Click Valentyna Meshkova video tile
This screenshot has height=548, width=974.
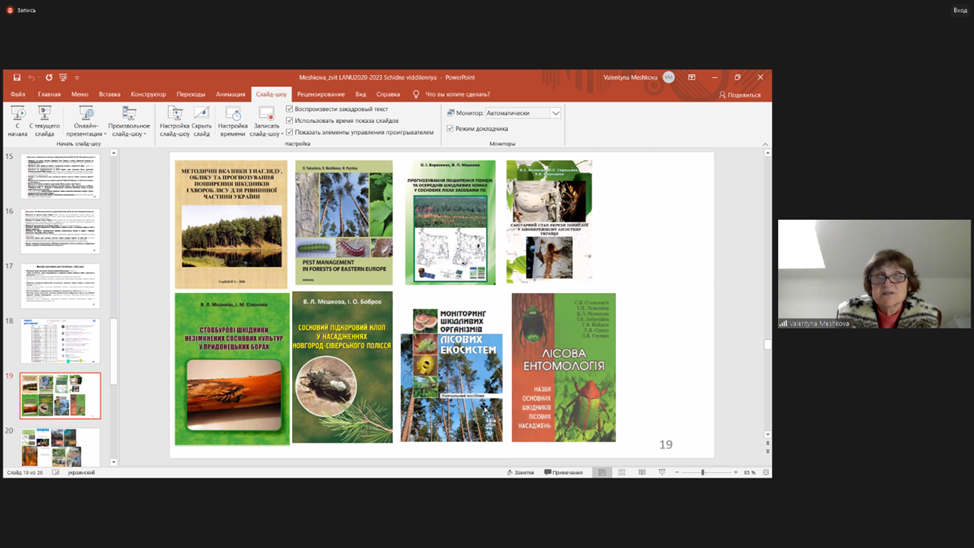(874, 274)
